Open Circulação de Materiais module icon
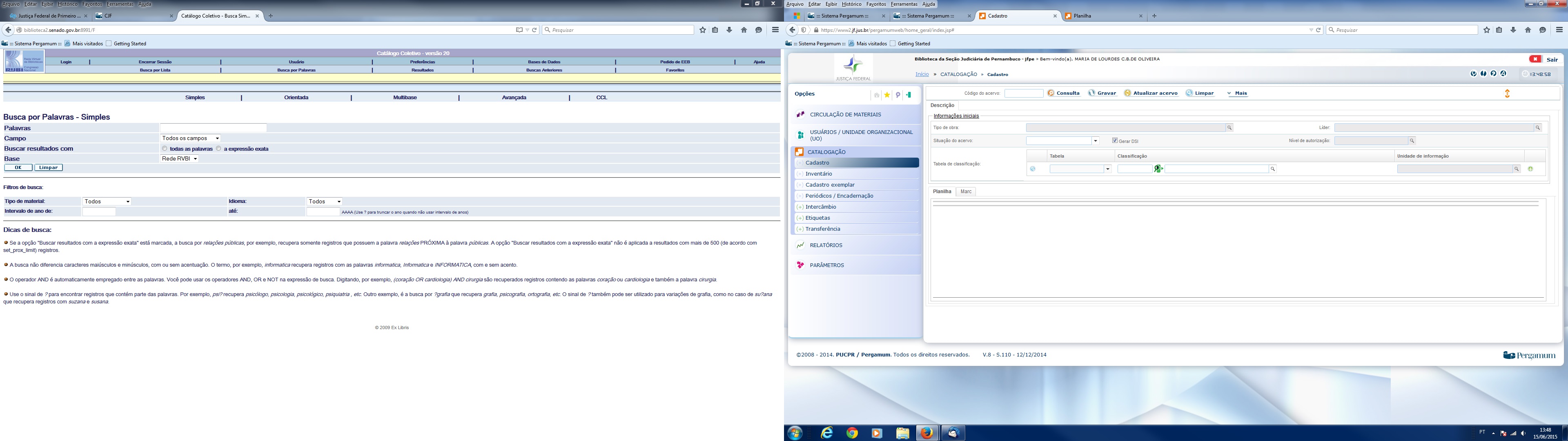Image resolution: width=1568 pixels, height=441 pixels. [800, 114]
